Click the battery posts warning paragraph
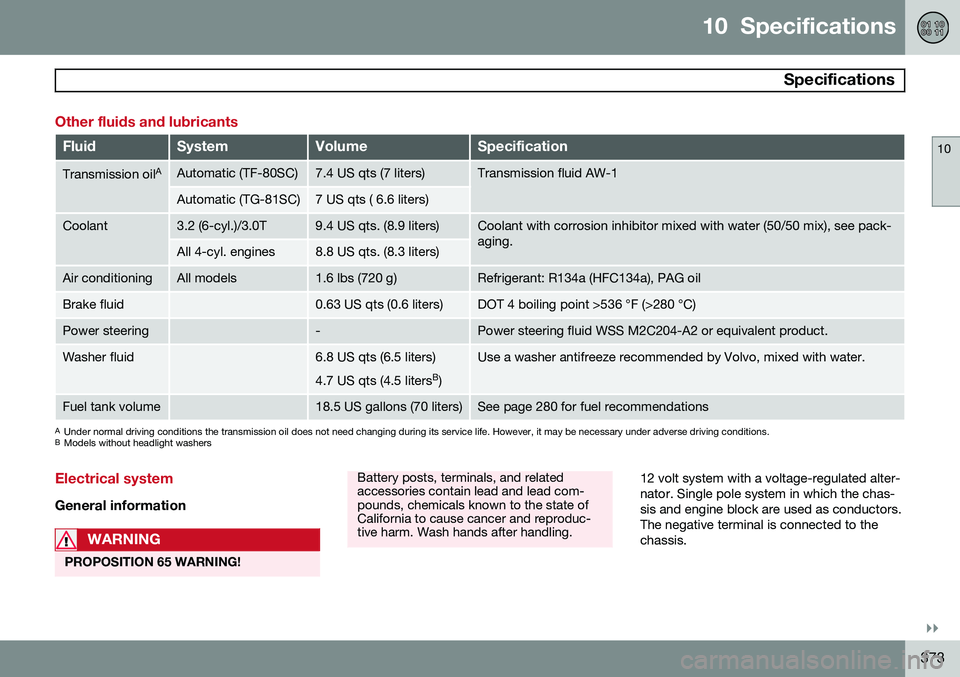Viewport: 960px width, 677px height. [473, 505]
